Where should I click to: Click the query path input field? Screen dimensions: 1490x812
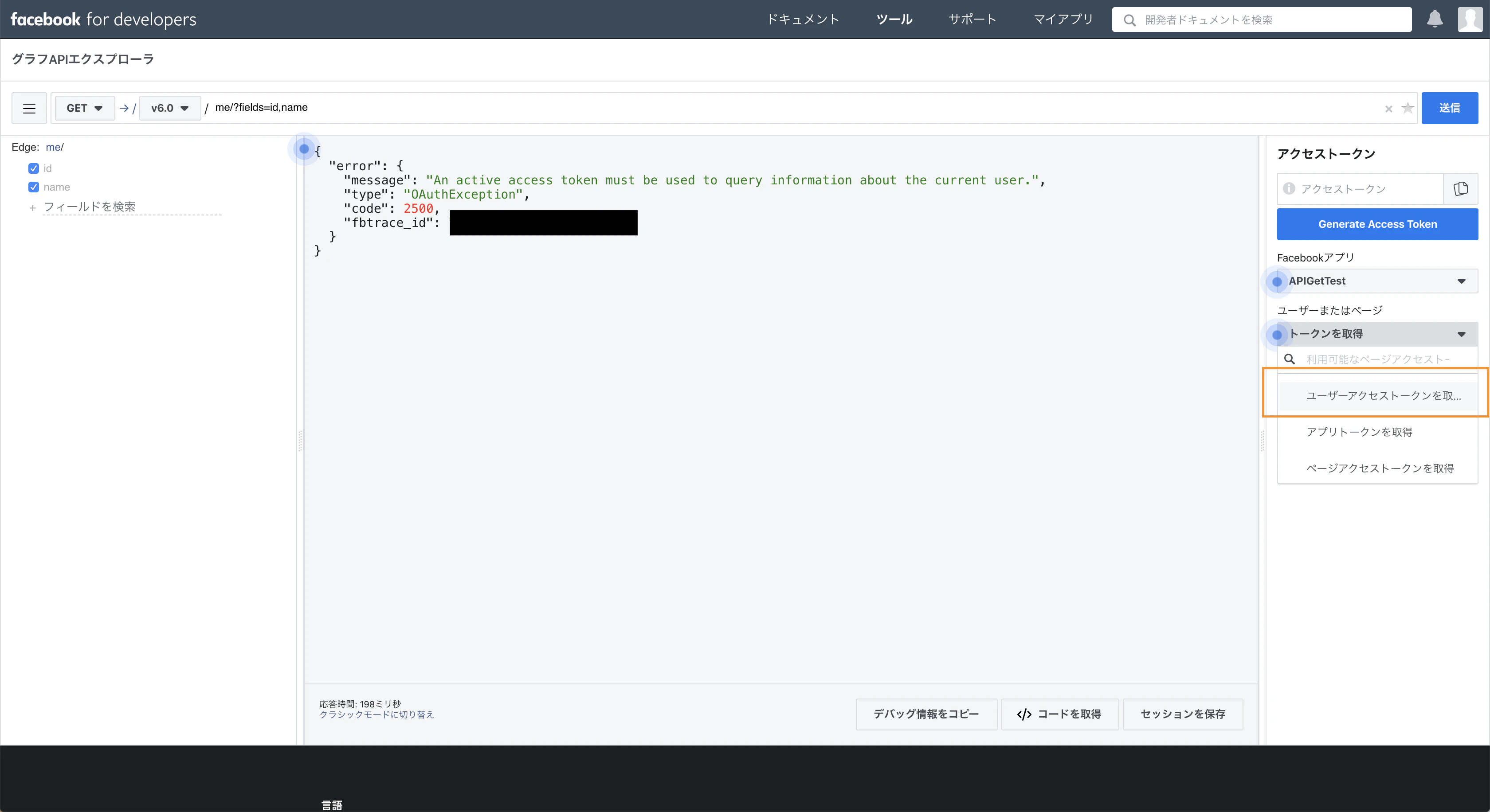[795, 108]
